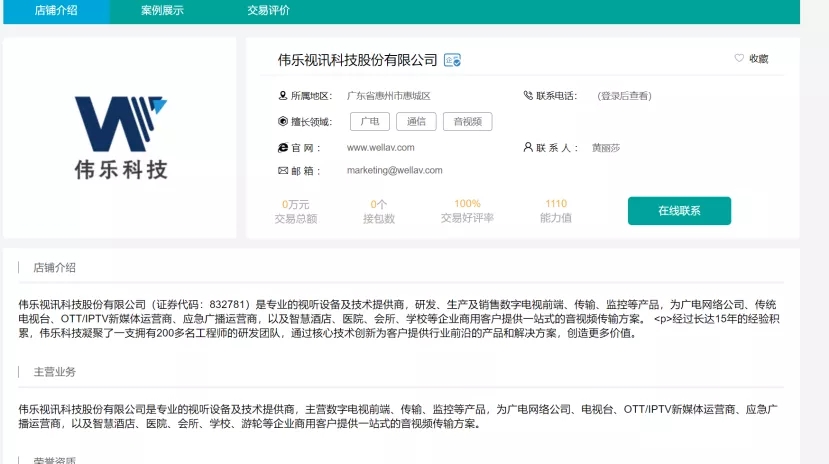Click the region text 广东省惠州市惠城区
829x464 pixels.
point(389,96)
